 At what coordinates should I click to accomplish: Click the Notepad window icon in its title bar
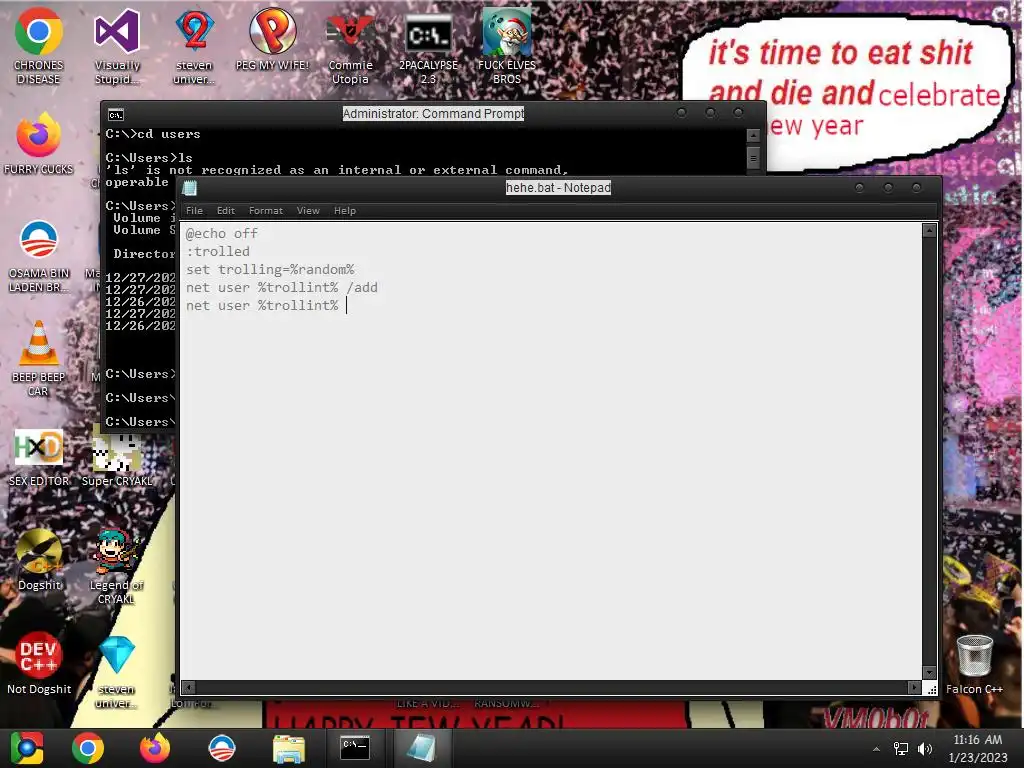pos(190,188)
